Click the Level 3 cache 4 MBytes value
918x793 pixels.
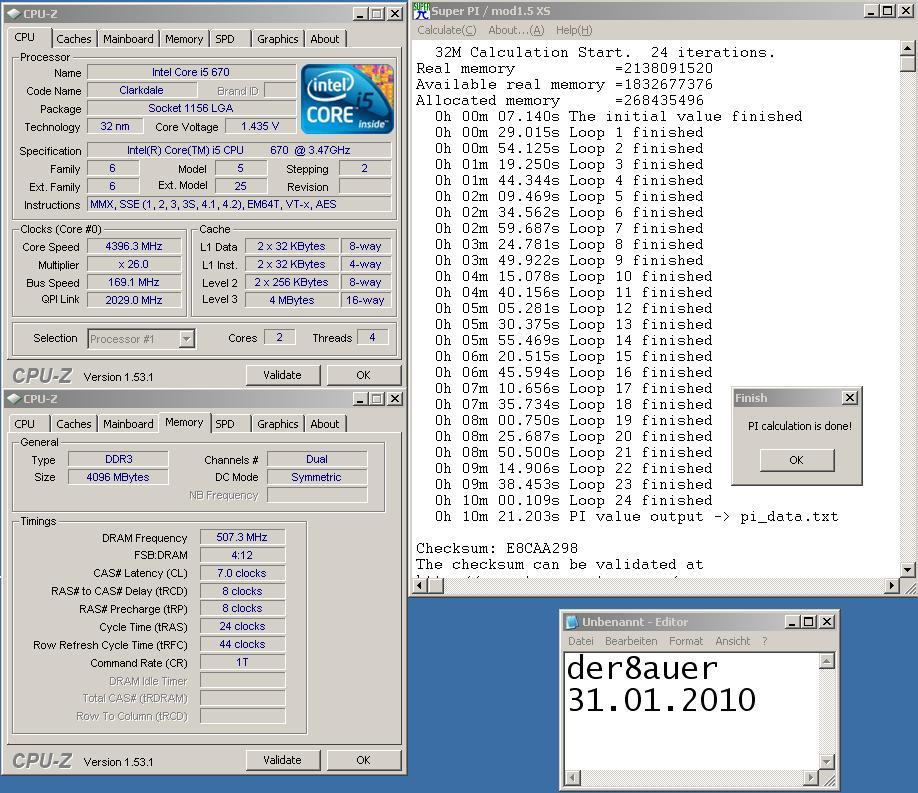[x=292, y=300]
